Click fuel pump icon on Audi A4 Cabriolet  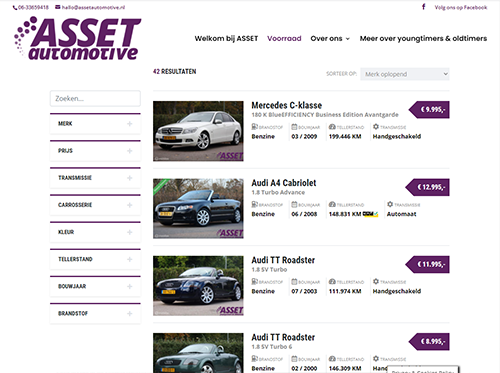pyautogui.click(x=255, y=204)
